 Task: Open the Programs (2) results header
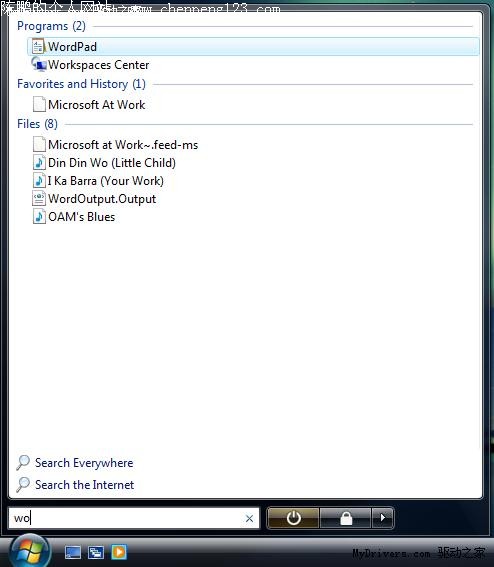51,26
